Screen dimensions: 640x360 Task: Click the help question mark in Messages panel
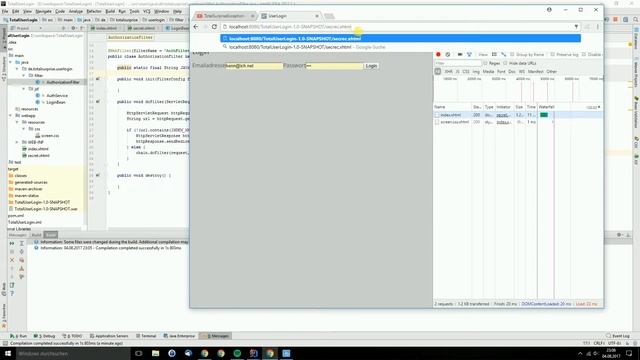12,293
